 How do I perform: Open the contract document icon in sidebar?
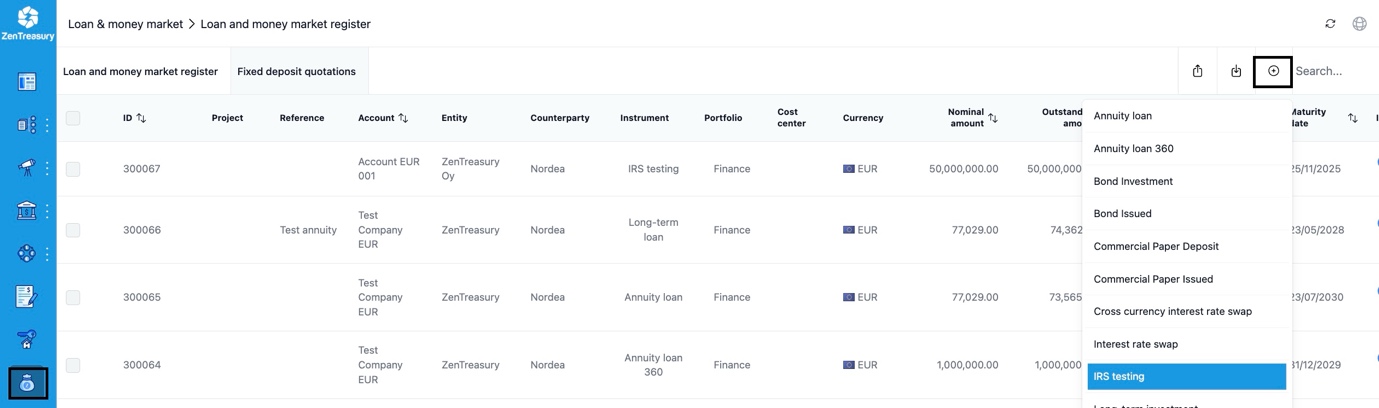[26, 296]
